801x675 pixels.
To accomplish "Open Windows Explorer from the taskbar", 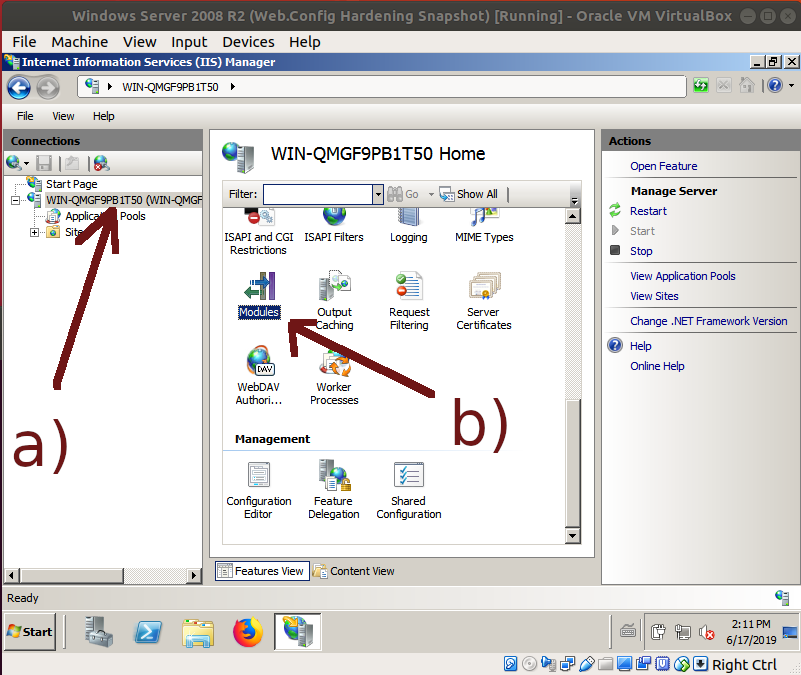I will pyautogui.click(x=198, y=633).
